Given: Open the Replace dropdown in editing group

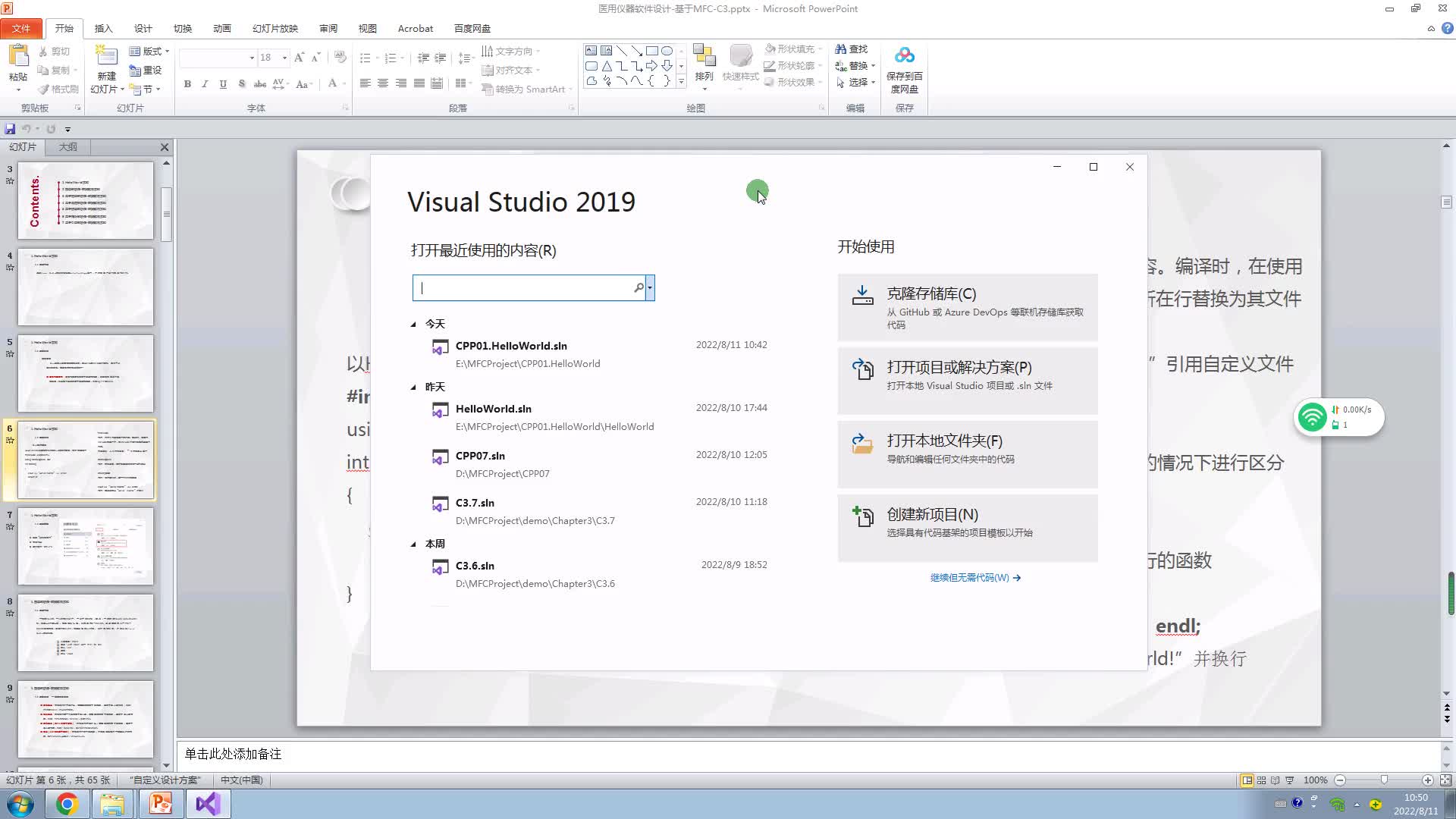Looking at the screenshot, I should click(x=874, y=66).
